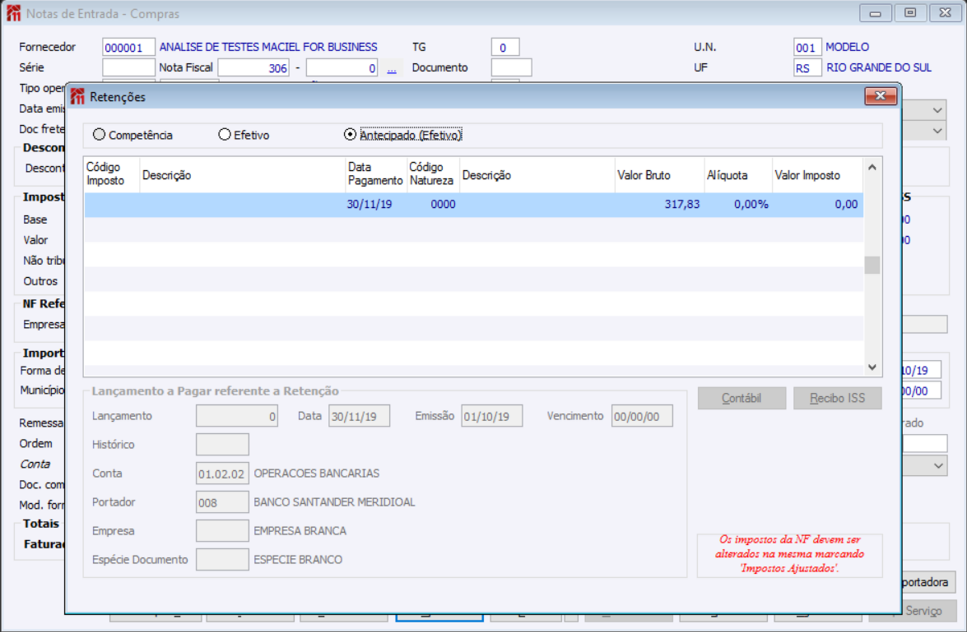Click the Alíquota column header

pyautogui.click(x=738, y=175)
